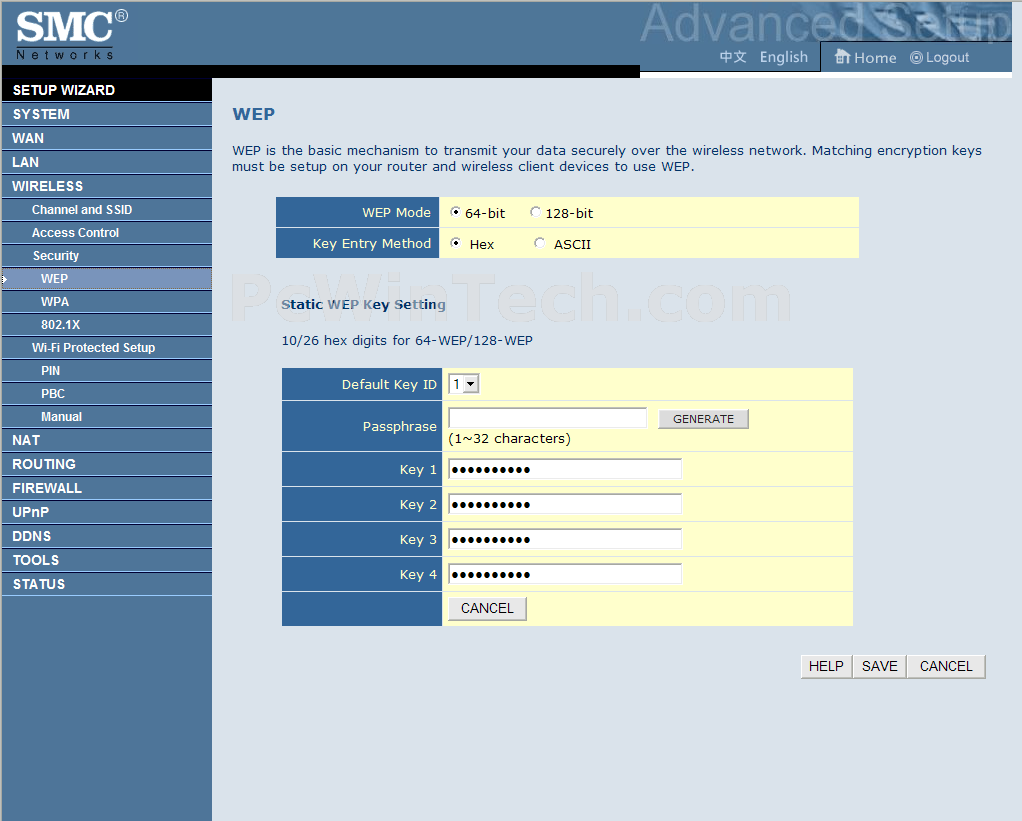This screenshot has width=1022, height=821.
Task: Click the HELP button
Action: 826,667
